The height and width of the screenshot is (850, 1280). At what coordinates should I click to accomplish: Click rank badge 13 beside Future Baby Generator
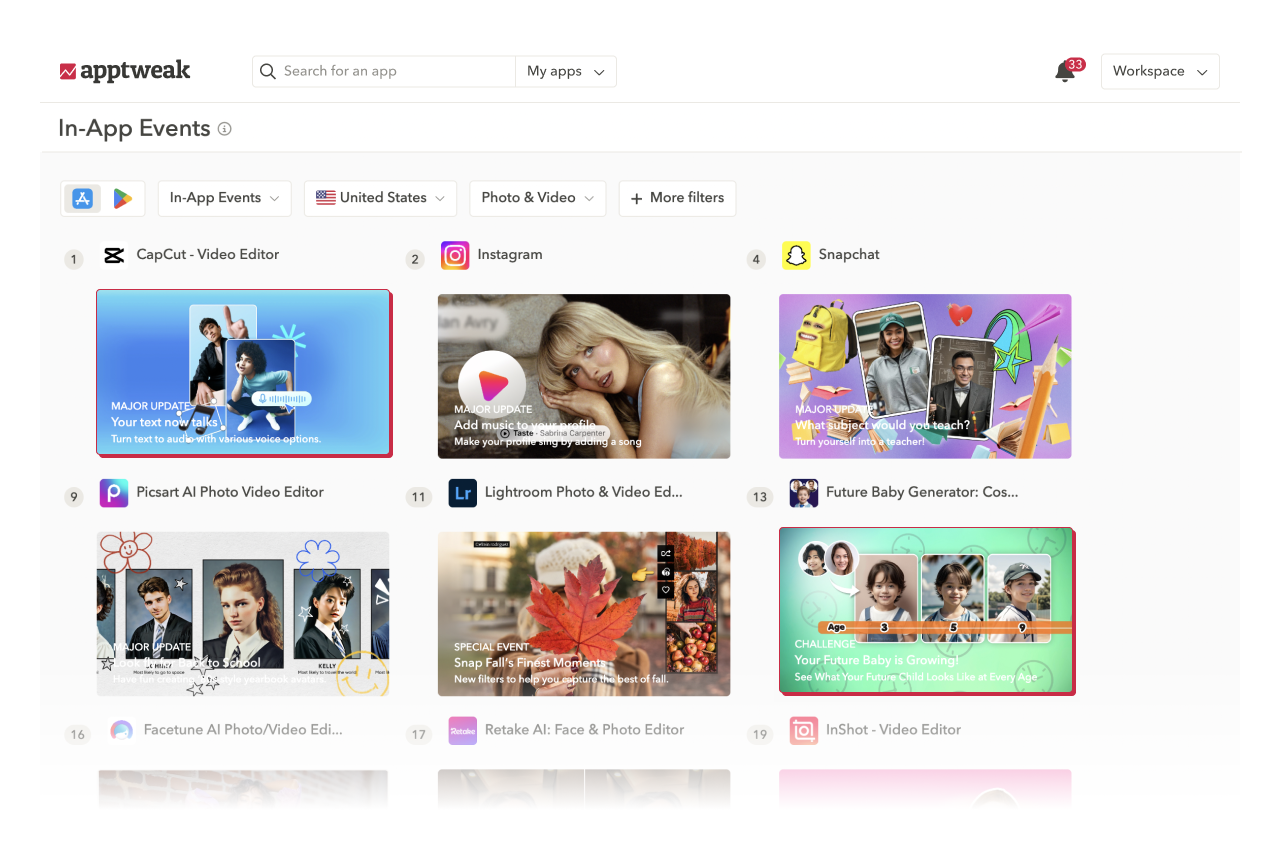(760, 497)
